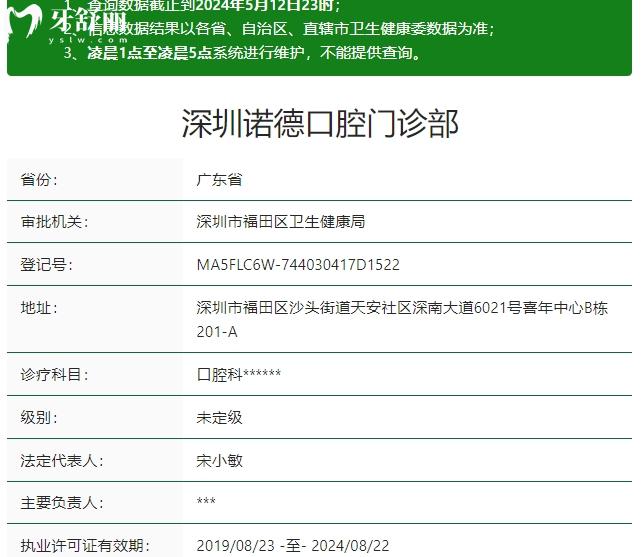The height and width of the screenshot is (557, 641).
Task: Select the masked value *** for 主要负责人
Action: coord(206,501)
